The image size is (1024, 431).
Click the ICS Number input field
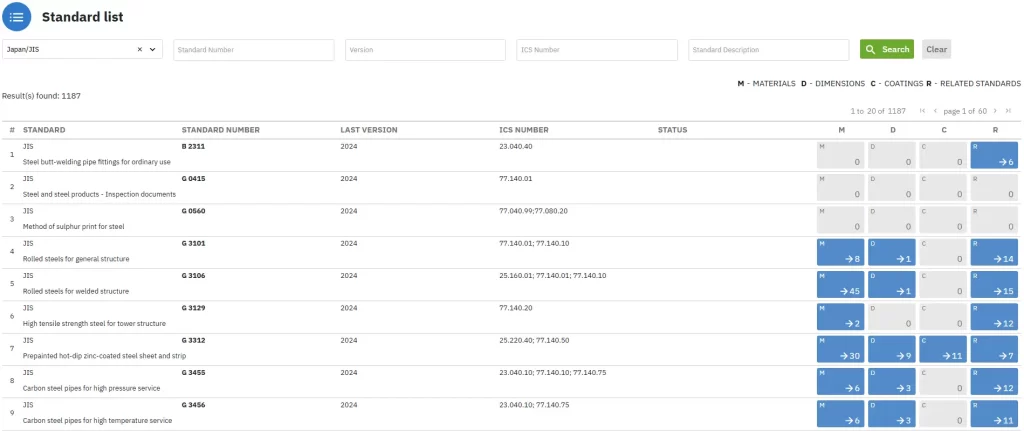pyautogui.click(x=597, y=50)
